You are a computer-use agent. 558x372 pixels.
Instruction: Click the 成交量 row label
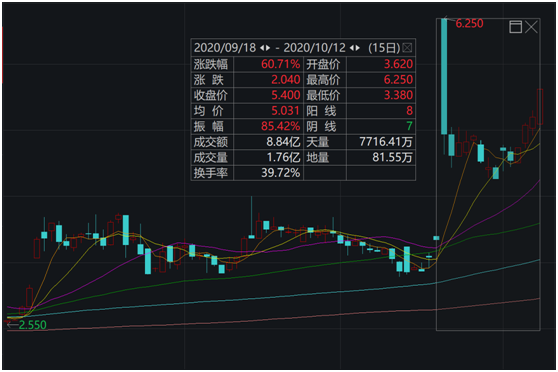(211, 157)
